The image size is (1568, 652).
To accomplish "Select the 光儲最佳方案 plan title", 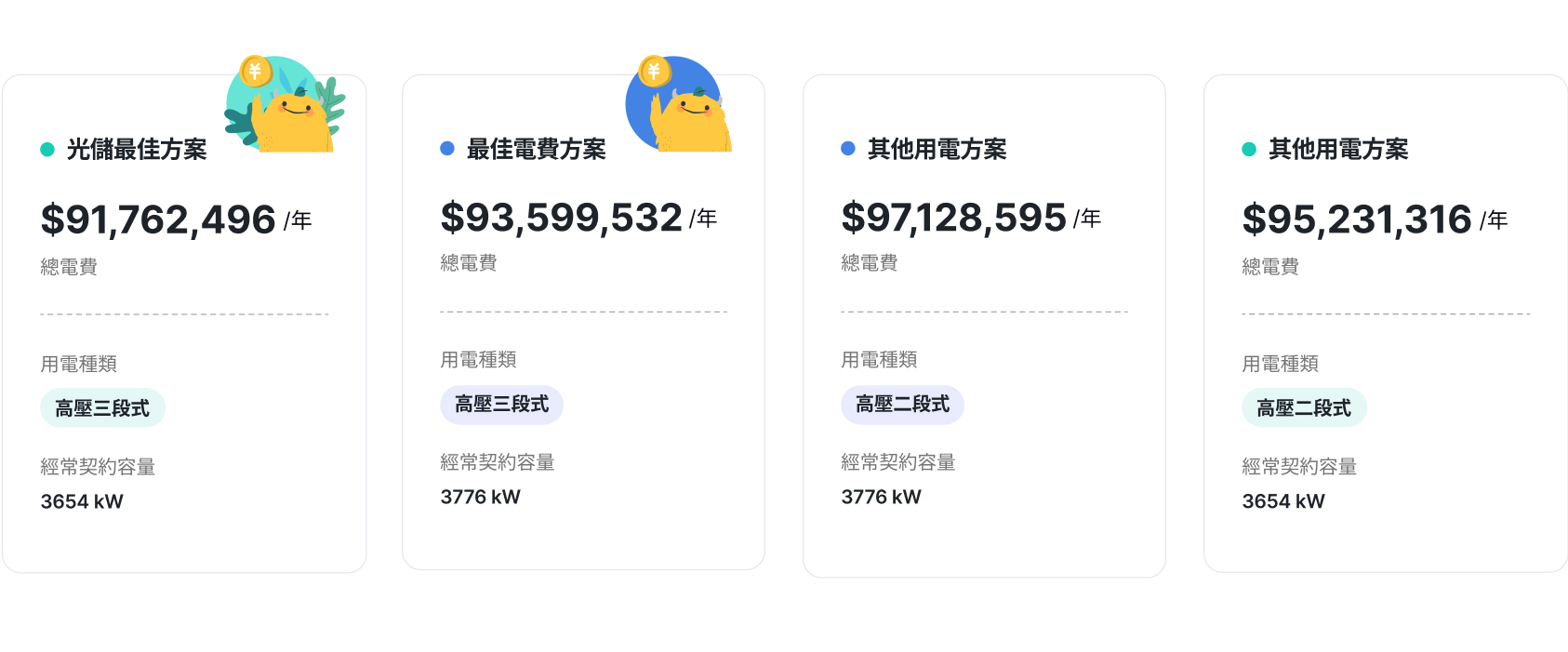I will [x=137, y=149].
